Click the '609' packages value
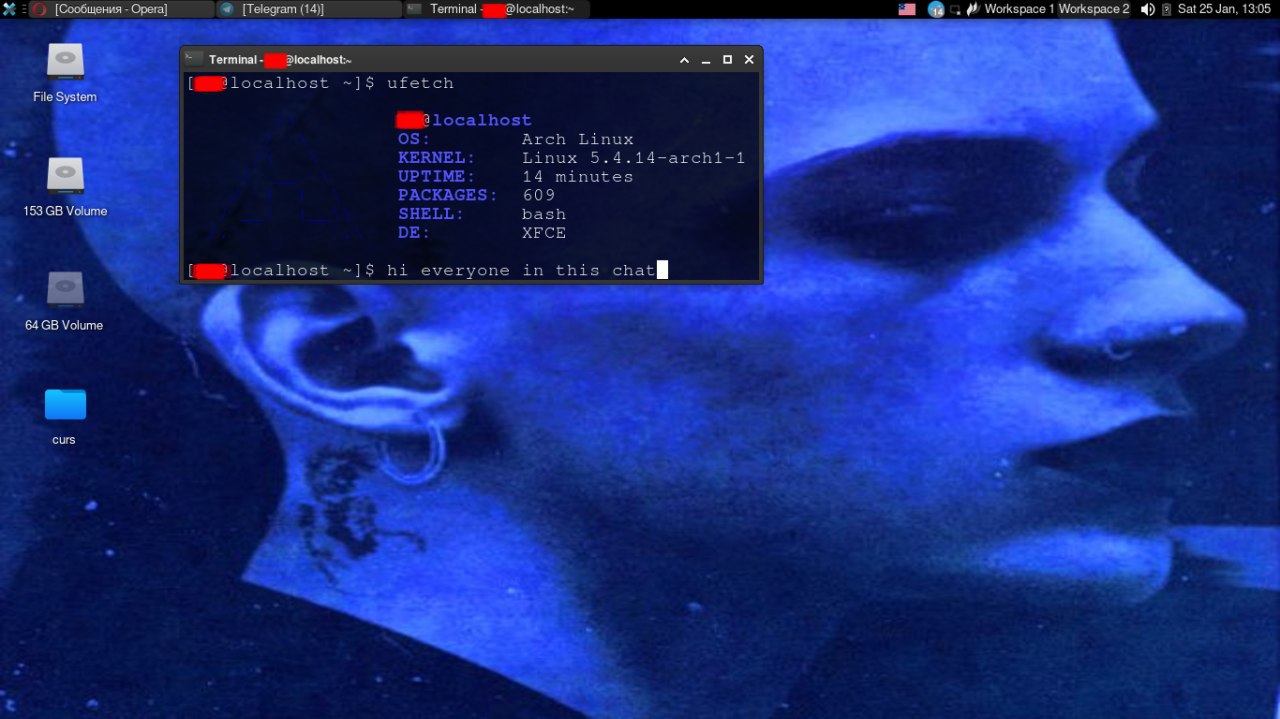 [x=538, y=195]
